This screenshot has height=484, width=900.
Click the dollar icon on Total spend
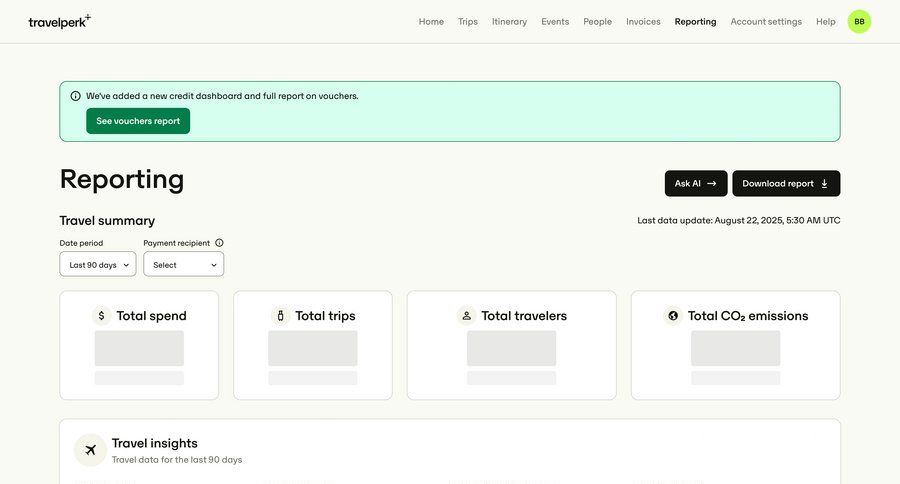pyautogui.click(x=102, y=316)
